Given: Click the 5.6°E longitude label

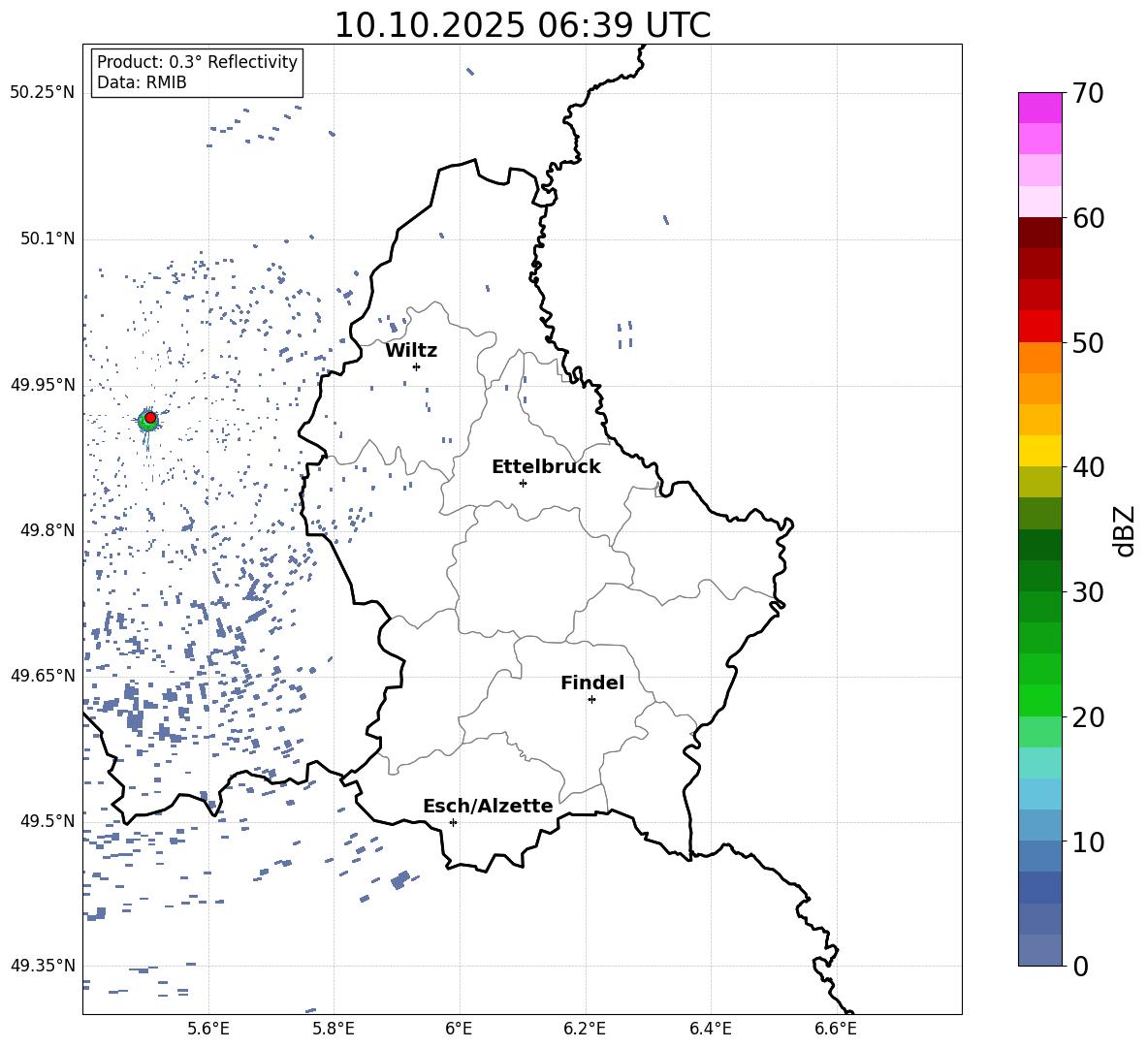Looking at the screenshot, I should [x=208, y=1030].
